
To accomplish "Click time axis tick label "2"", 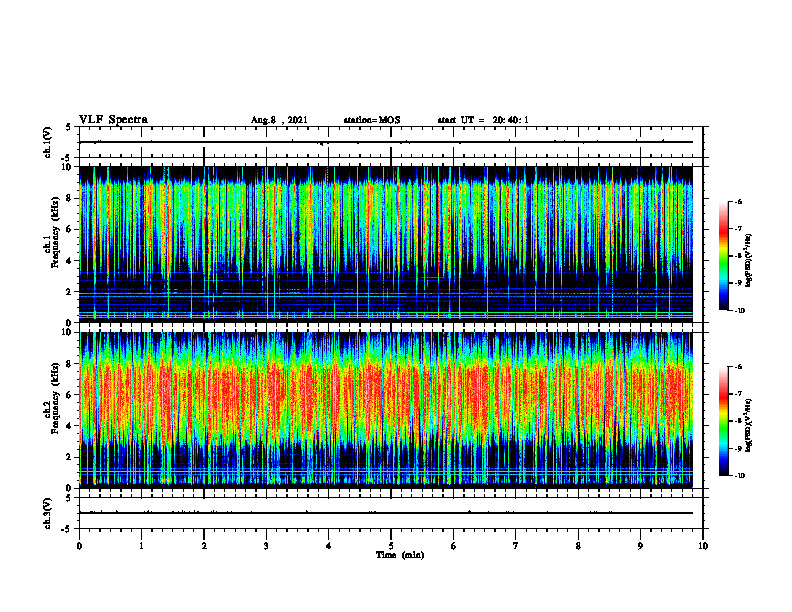I will click(x=204, y=546).
